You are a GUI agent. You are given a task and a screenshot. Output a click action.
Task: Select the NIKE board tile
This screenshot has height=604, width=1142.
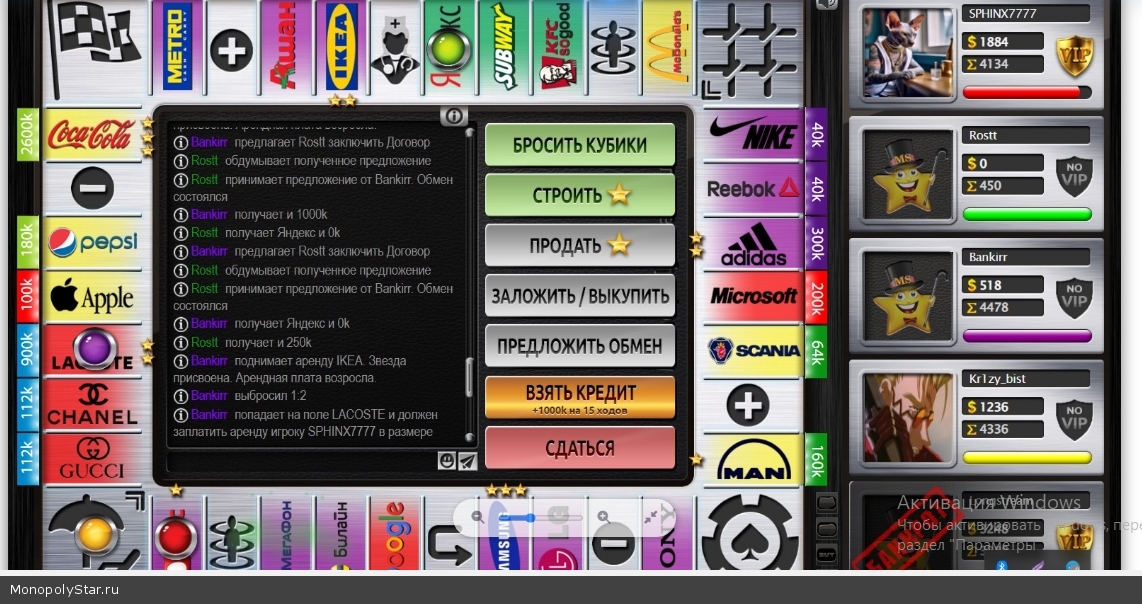(x=753, y=134)
